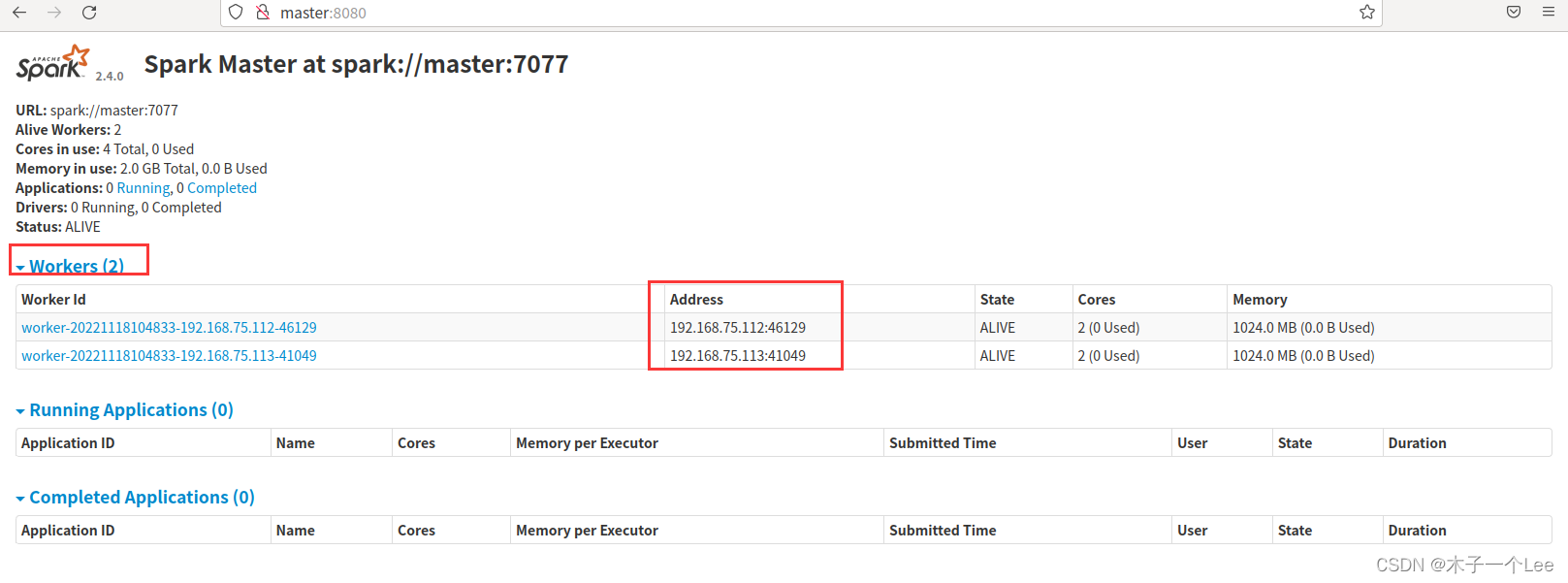Open worker link ending 192.168.75.113-41049
Screen dimensions: 1568x583
(x=169, y=356)
